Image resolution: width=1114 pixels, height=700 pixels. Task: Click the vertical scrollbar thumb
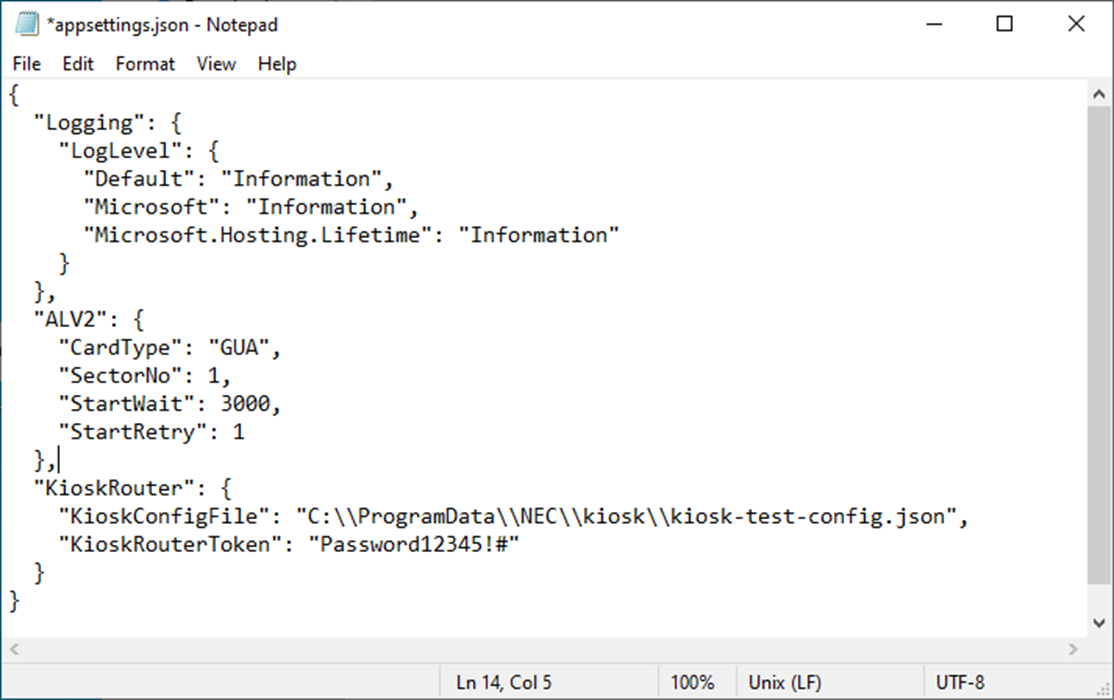[x=1099, y=340]
